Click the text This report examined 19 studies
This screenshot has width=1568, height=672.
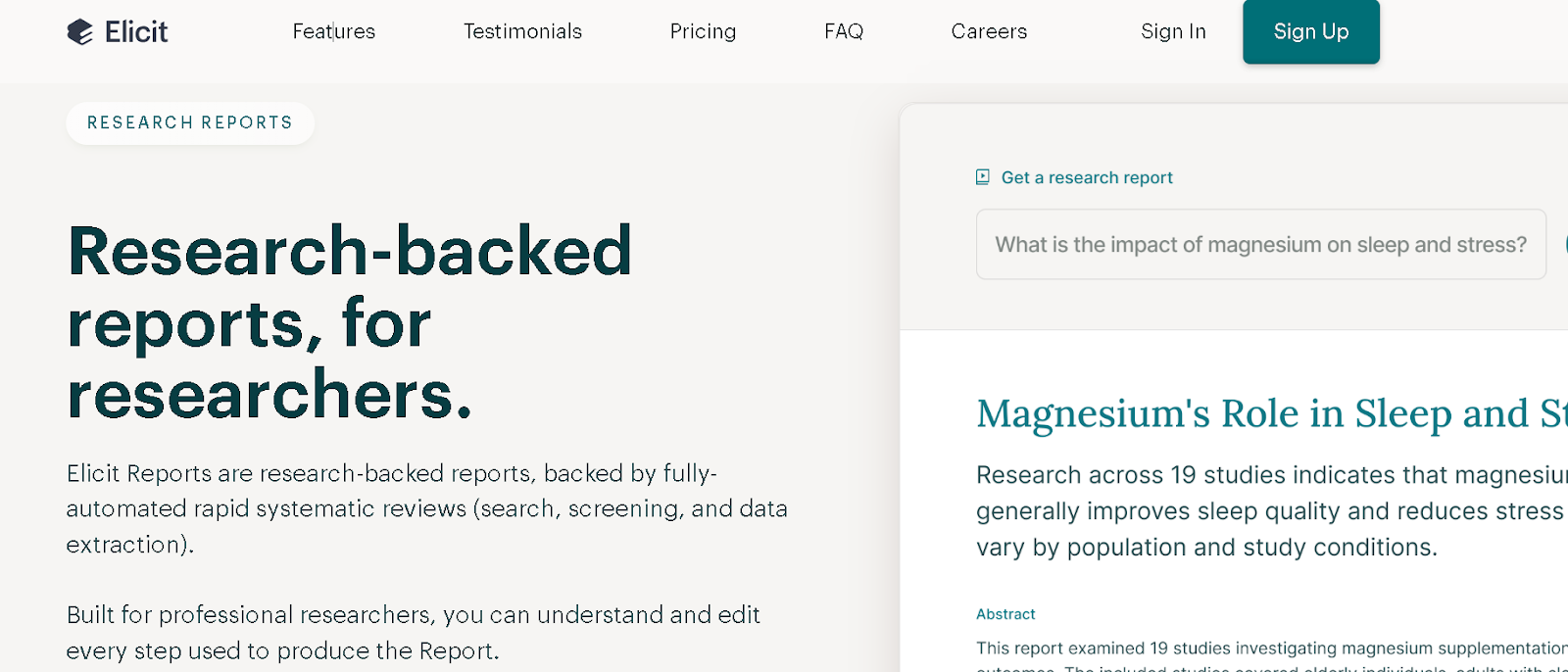coord(1272,656)
